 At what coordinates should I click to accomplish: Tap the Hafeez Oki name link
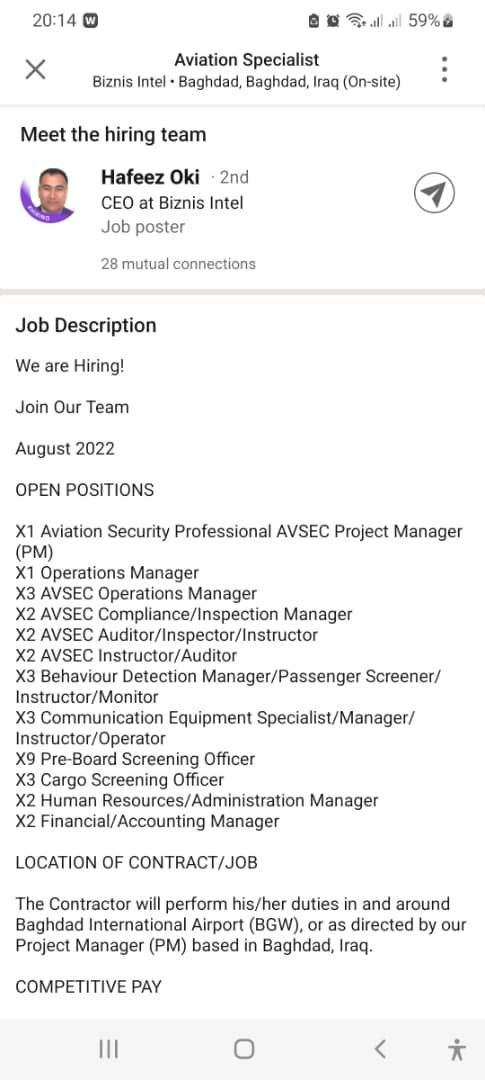[x=150, y=177]
